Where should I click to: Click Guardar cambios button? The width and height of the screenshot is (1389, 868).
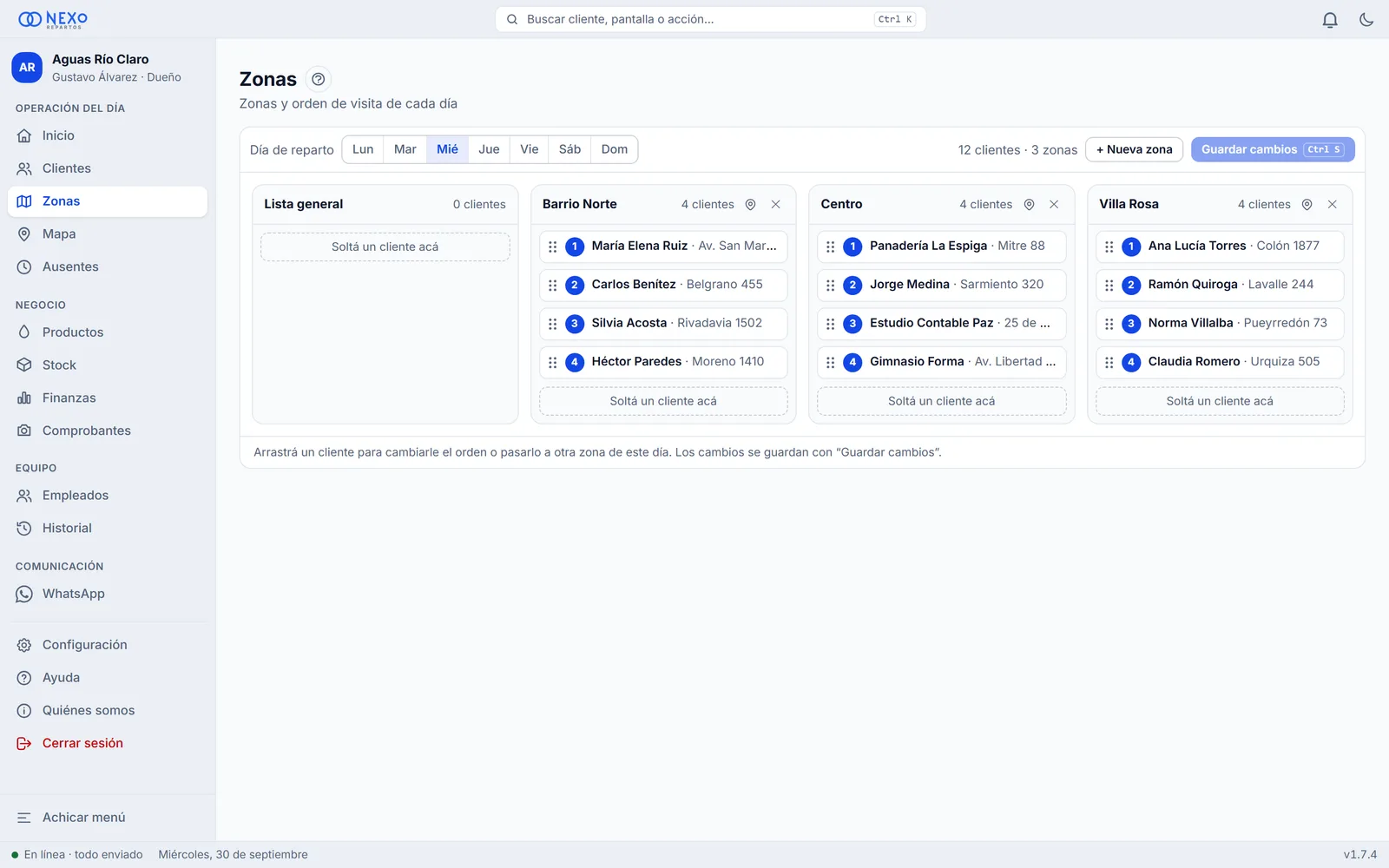coord(1273,149)
